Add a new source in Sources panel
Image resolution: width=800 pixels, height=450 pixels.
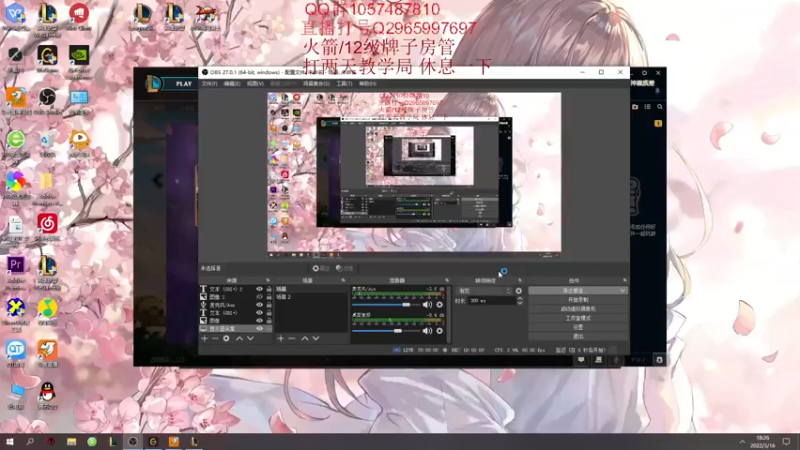click(x=205, y=338)
